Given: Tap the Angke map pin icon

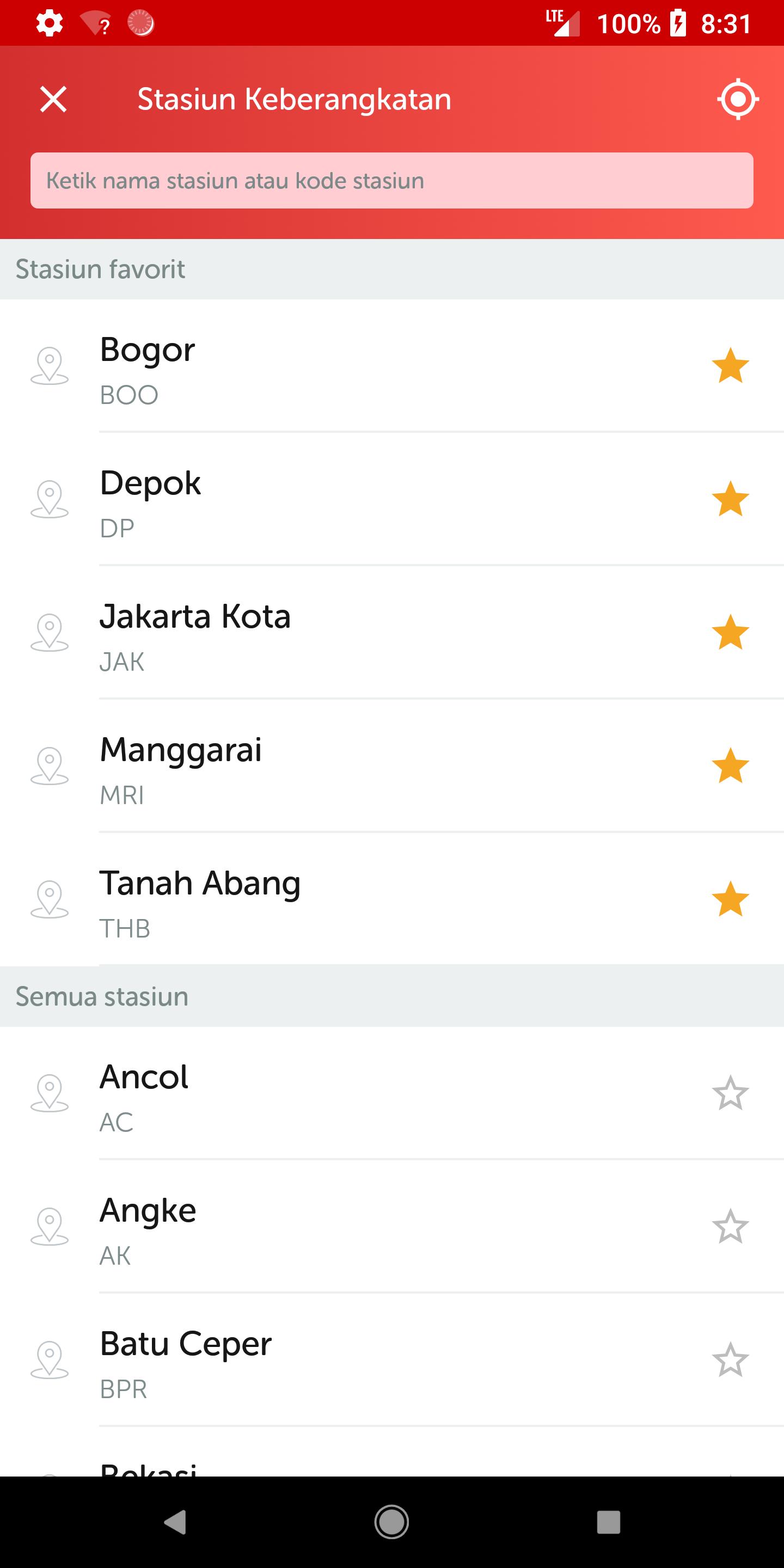Looking at the screenshot, I should (x=50, y=1227).
